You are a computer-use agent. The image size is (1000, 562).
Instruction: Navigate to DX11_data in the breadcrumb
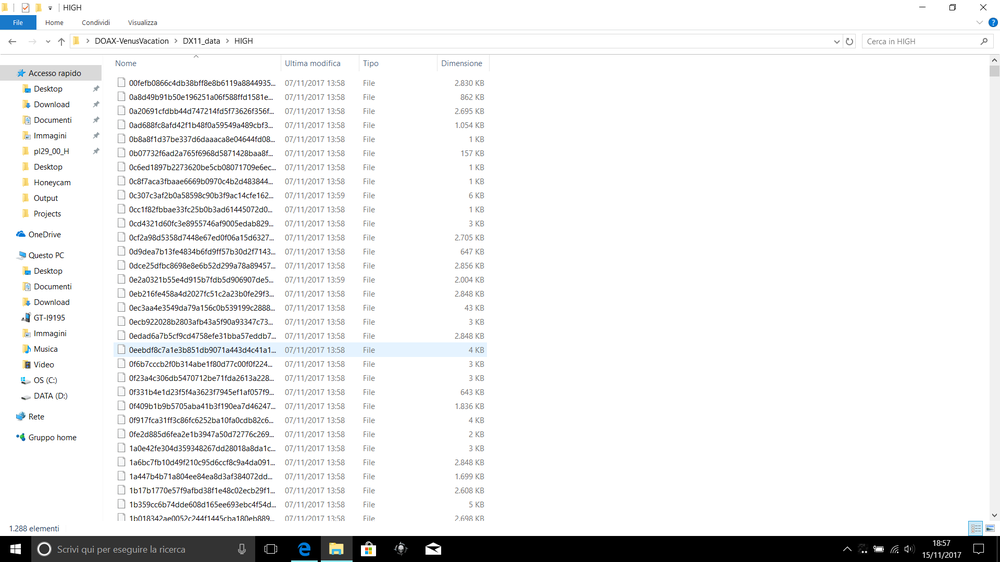click(x=201, y=41)
